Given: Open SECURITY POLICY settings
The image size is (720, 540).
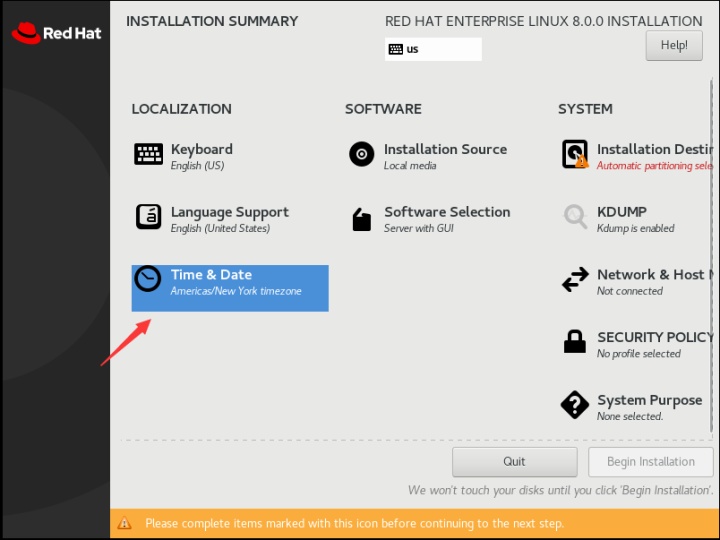Looking at the screenshot, I should (x=655, y=337).
